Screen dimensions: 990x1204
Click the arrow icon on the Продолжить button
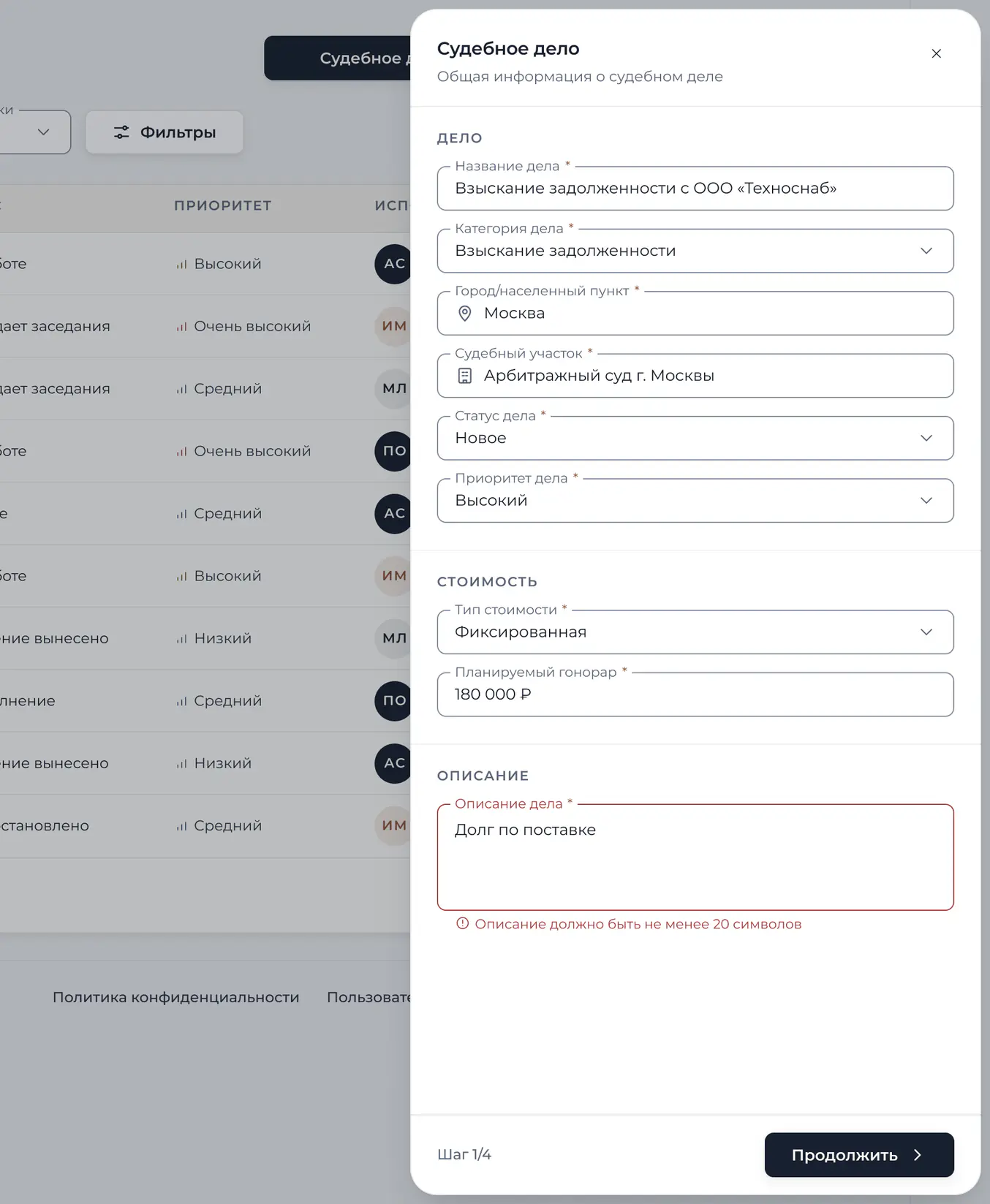click(918, 1155)
